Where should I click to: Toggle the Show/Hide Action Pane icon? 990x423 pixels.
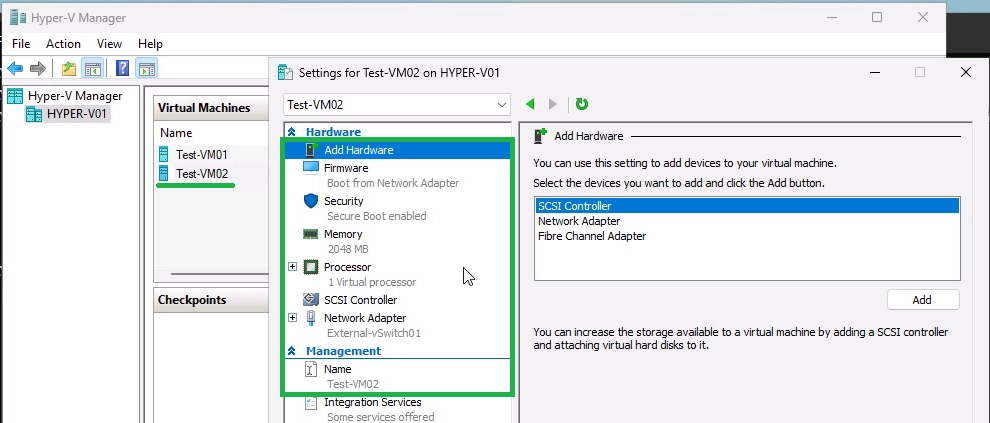(146, 69)
